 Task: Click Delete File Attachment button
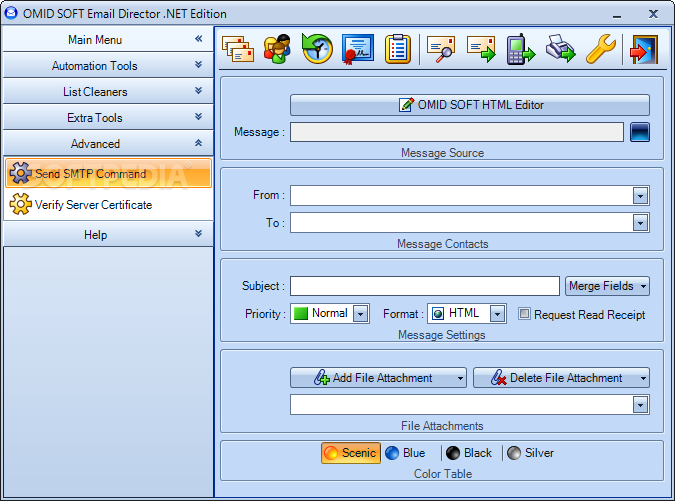561,378
